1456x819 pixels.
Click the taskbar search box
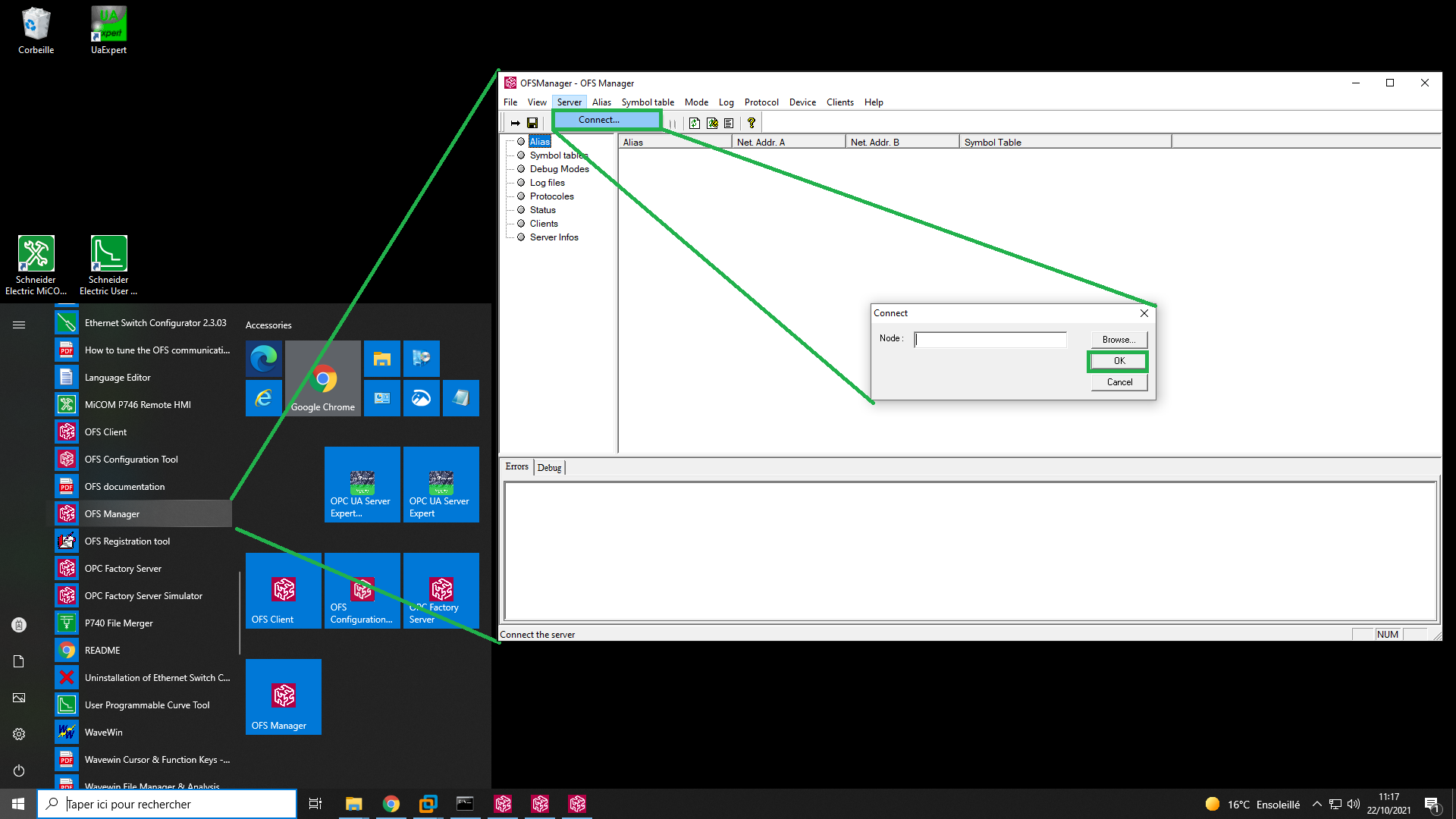click(x=167, y=804)
